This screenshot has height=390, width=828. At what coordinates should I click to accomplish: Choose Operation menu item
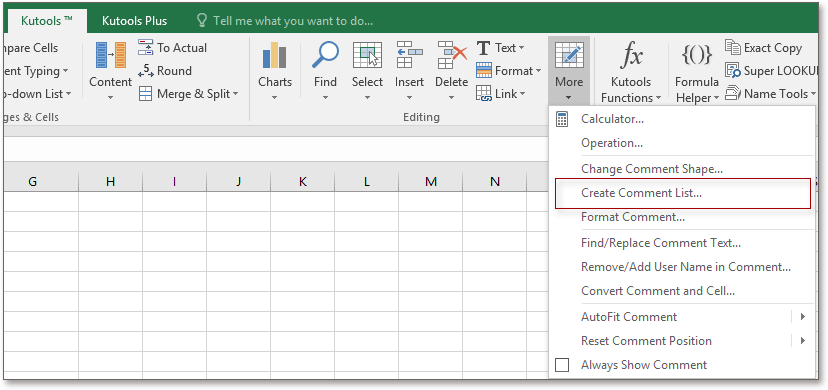click(x=683, y=143)
